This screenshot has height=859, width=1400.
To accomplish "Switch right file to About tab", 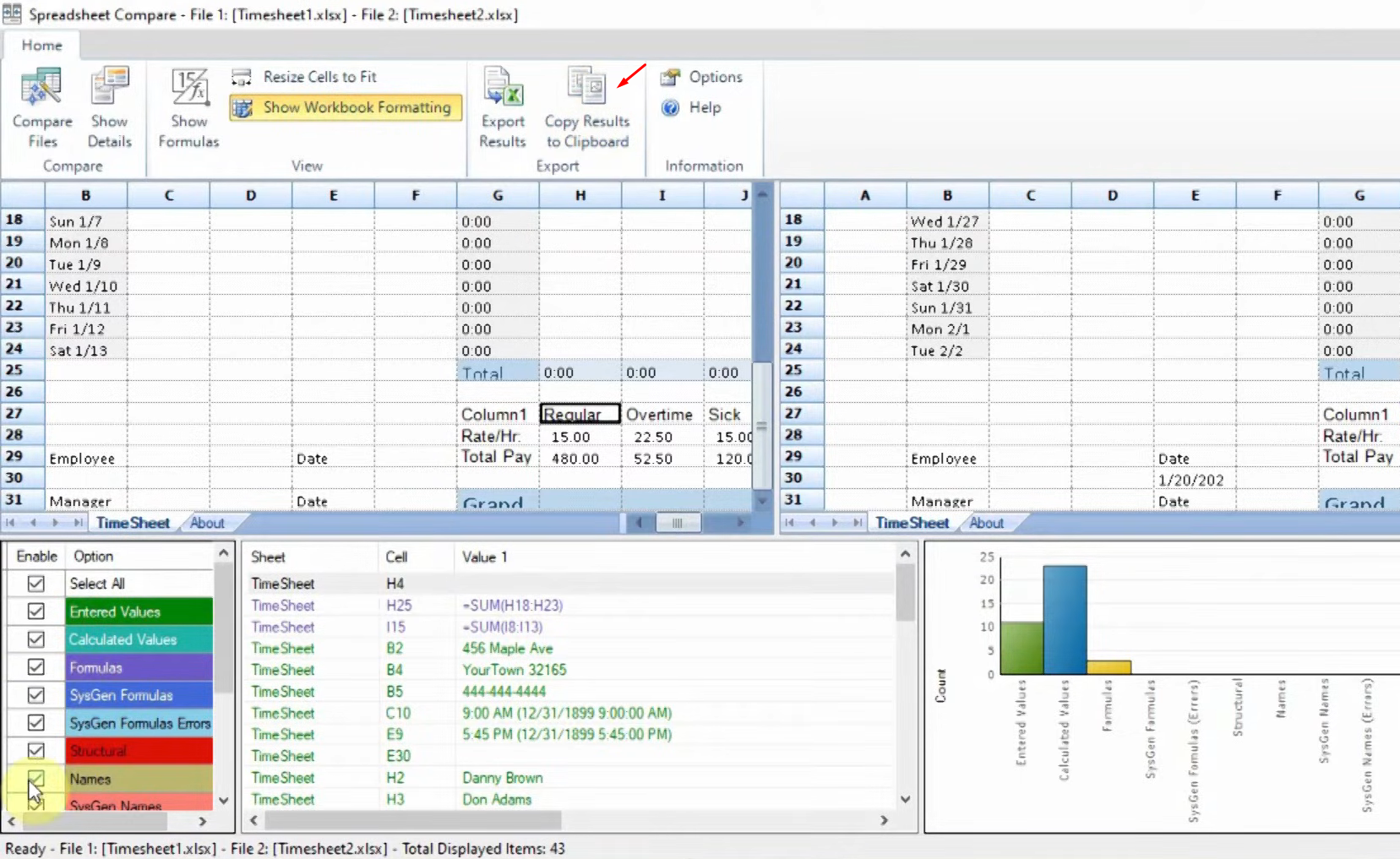I will pyautogui.click(x=986, y=523).
